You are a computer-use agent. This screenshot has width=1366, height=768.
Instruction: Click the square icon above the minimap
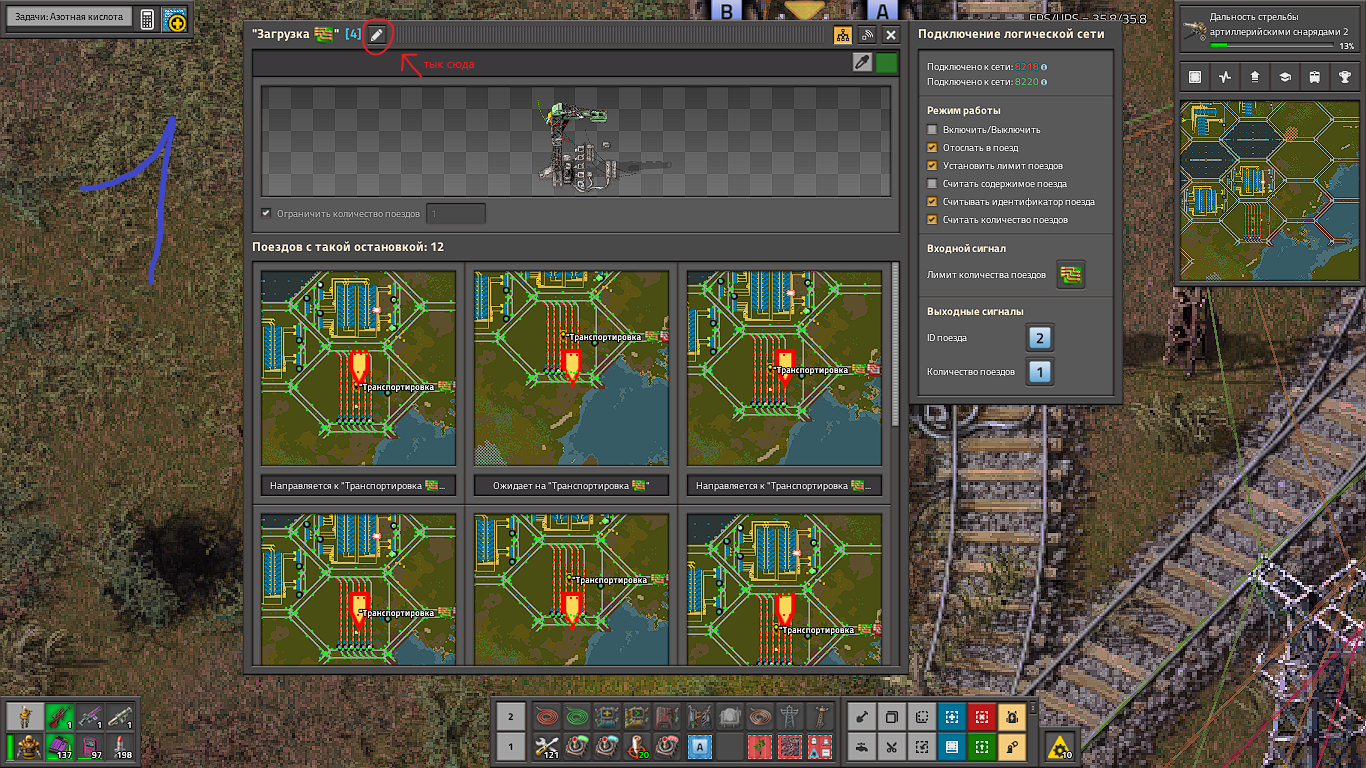1194,77
